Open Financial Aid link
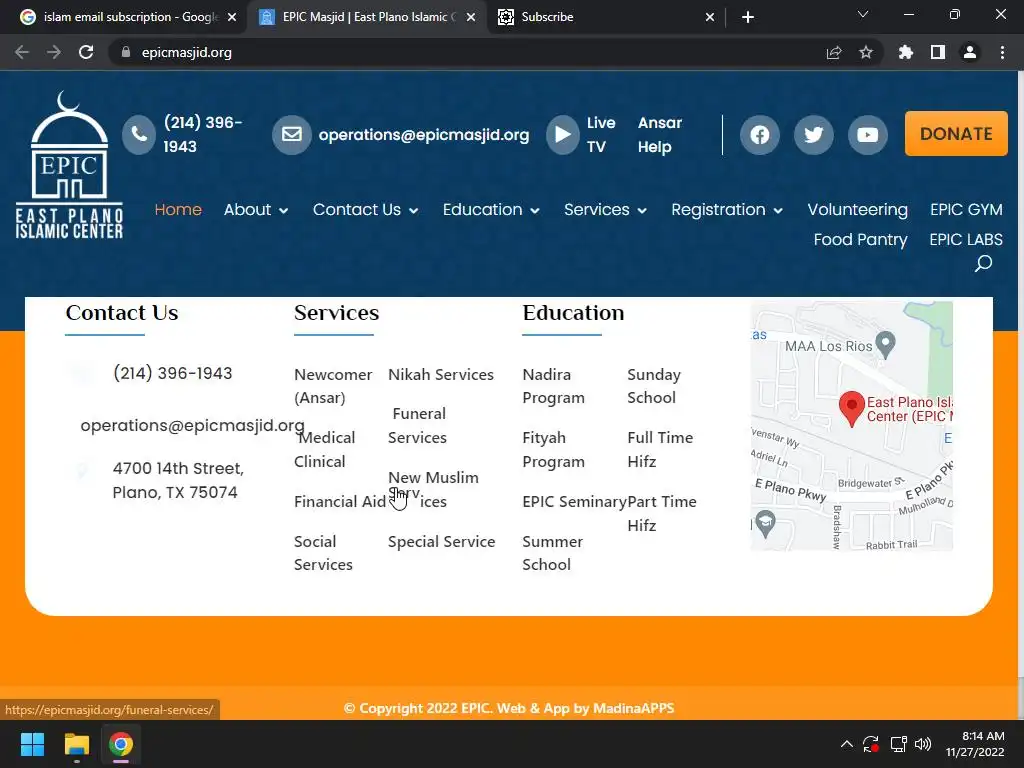 point(340,502)
